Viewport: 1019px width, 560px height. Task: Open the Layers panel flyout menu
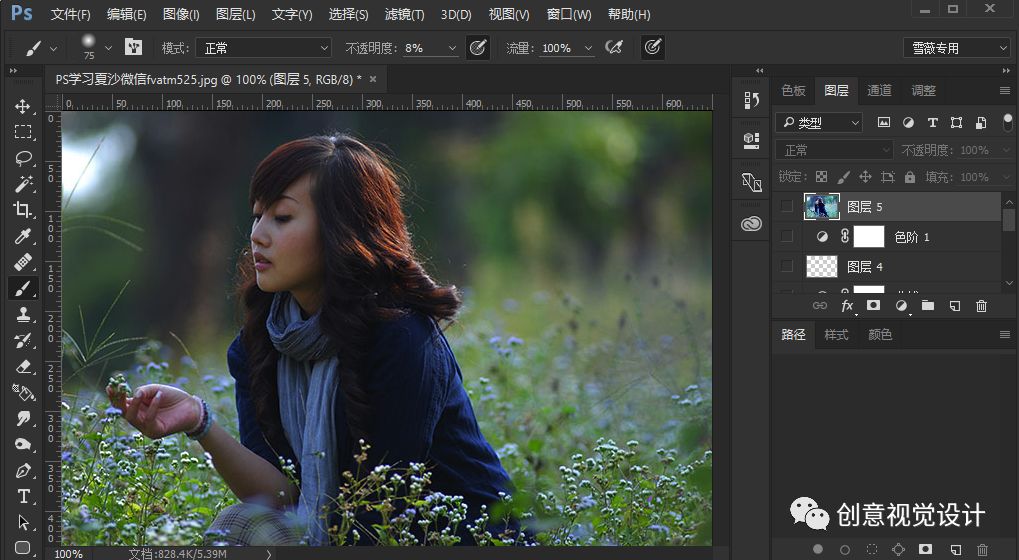pos(1005,90)
